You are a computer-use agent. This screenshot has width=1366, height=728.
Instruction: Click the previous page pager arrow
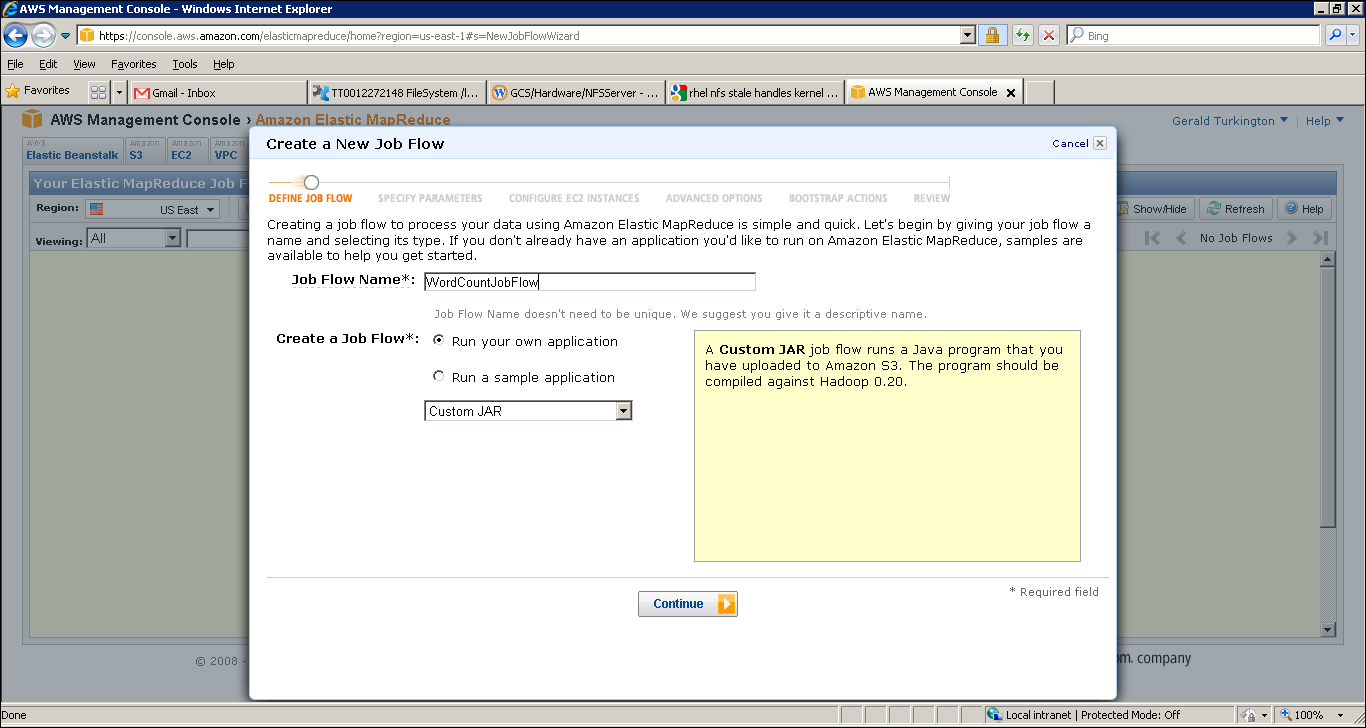1181,238
